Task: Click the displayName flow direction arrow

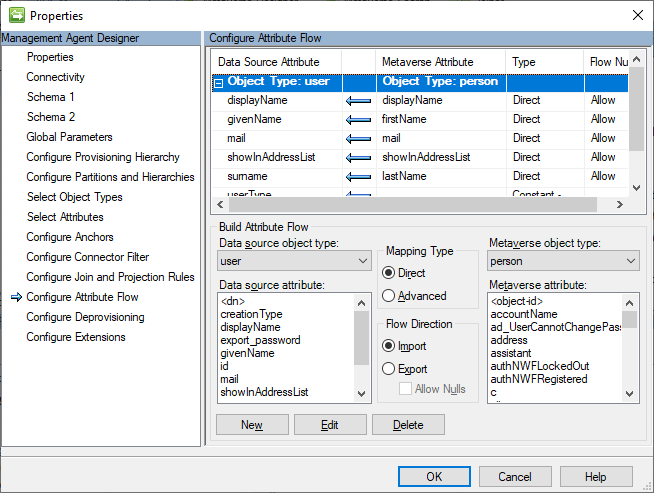Action: 358,101
